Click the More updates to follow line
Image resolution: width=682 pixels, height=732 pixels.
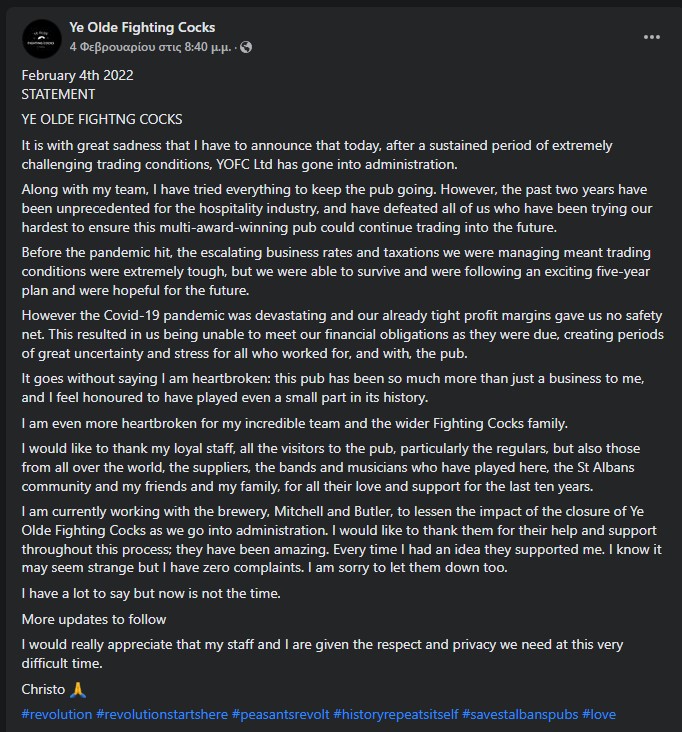click(x=94, y=619)
